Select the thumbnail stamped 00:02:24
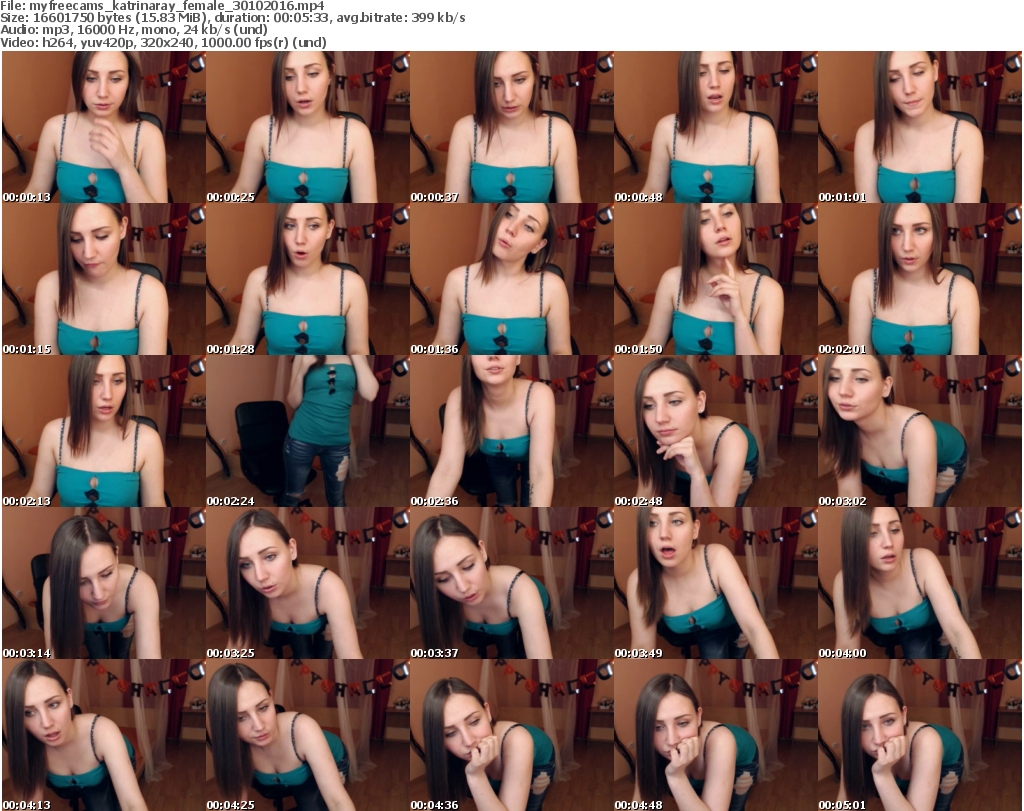This screenshot has height=811, width=1024. (308, 432)
